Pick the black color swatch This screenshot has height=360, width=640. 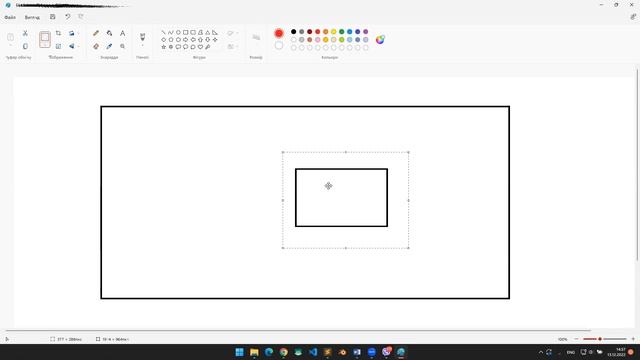click(x=293, y=31)
